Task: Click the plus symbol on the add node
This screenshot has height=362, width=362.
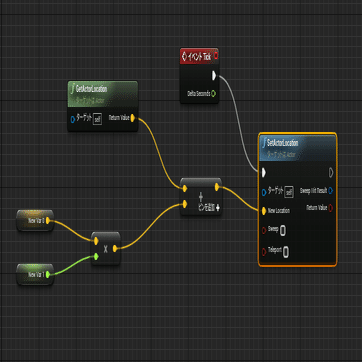Action: click(x=201, y=197)
